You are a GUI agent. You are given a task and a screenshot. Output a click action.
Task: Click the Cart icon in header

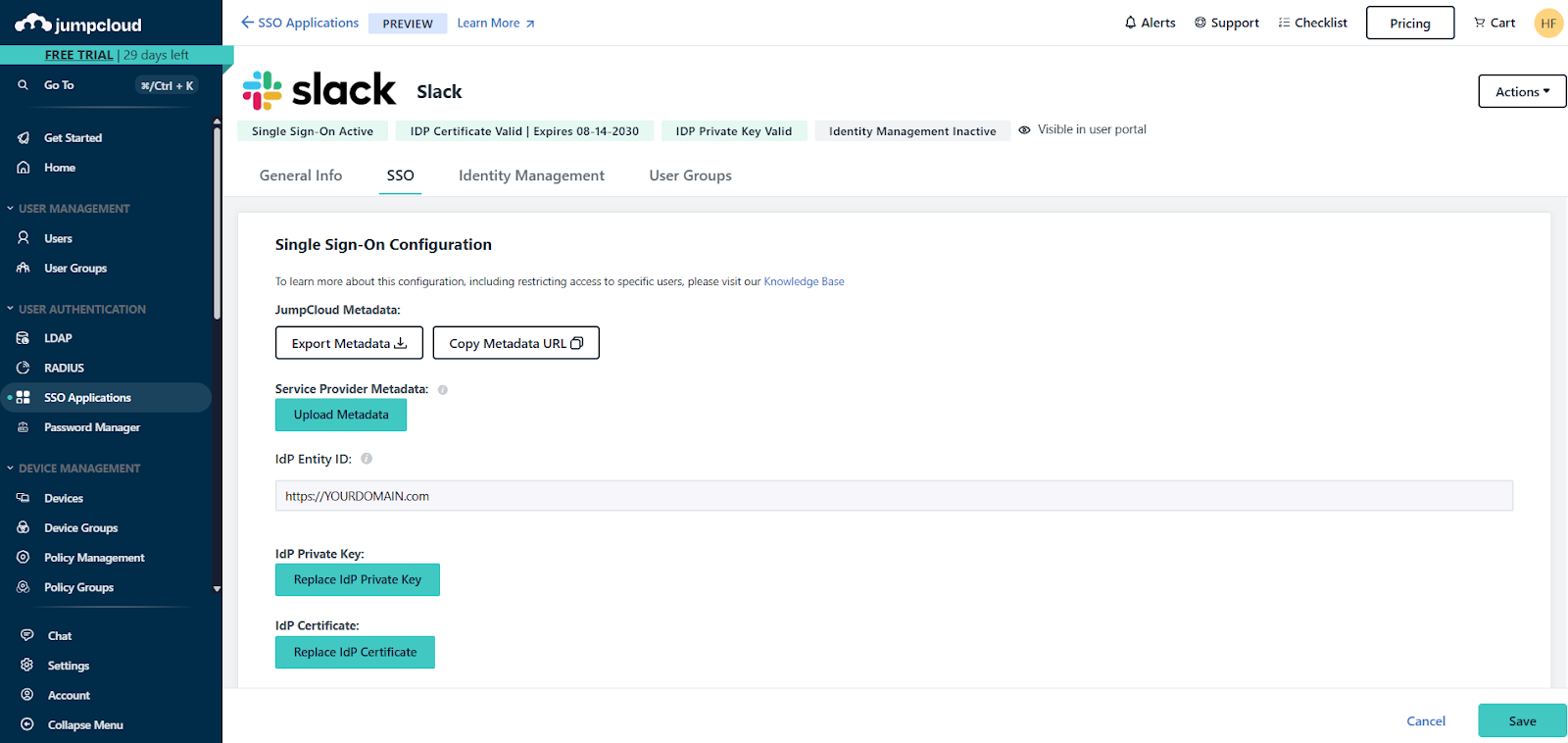tap(1480, 23)
